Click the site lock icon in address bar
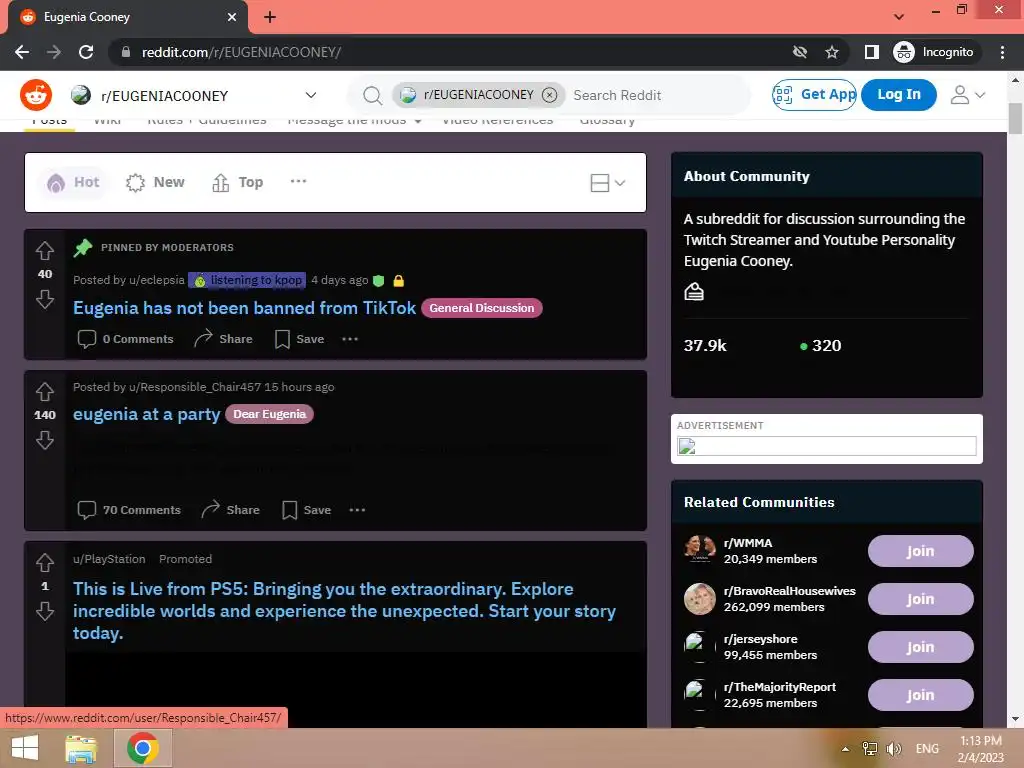The height and width of the screenshot is (768, 1024). [125, 52]
